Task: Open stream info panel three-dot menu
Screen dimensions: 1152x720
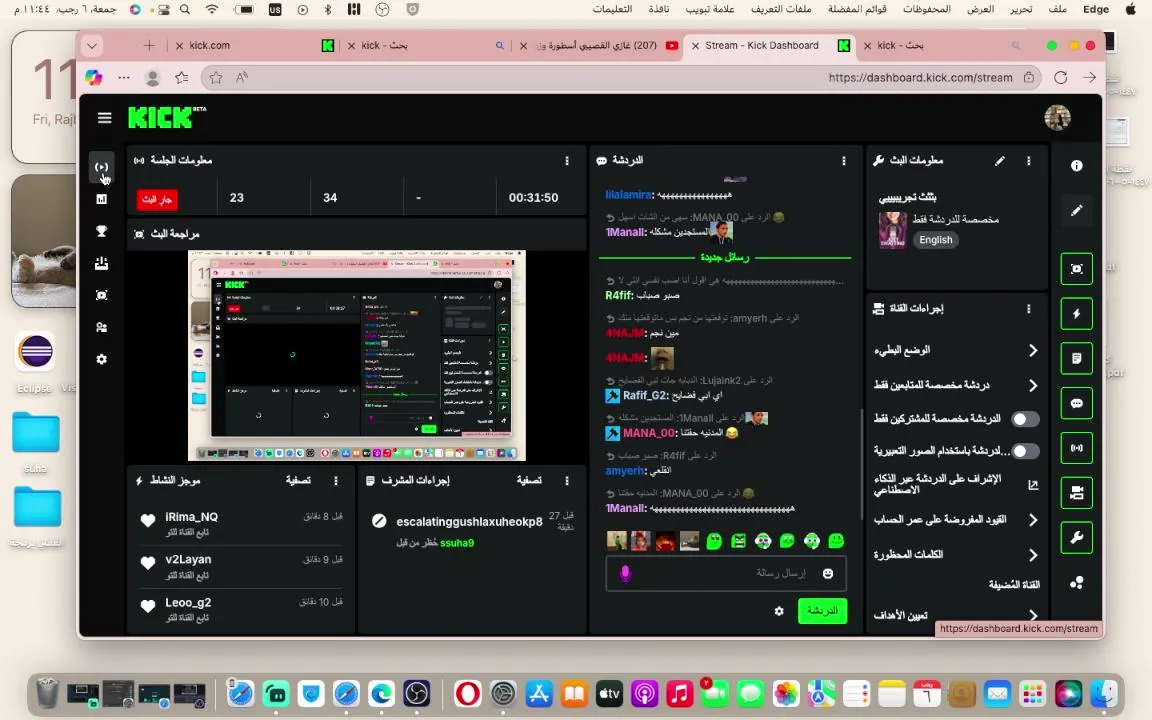Action: (1029, 161)
